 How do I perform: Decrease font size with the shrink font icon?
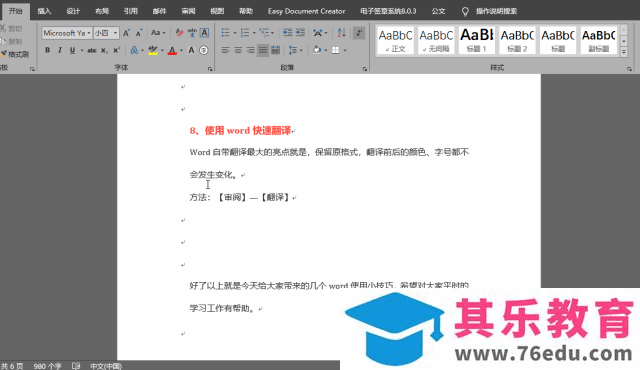pos(139,33)
